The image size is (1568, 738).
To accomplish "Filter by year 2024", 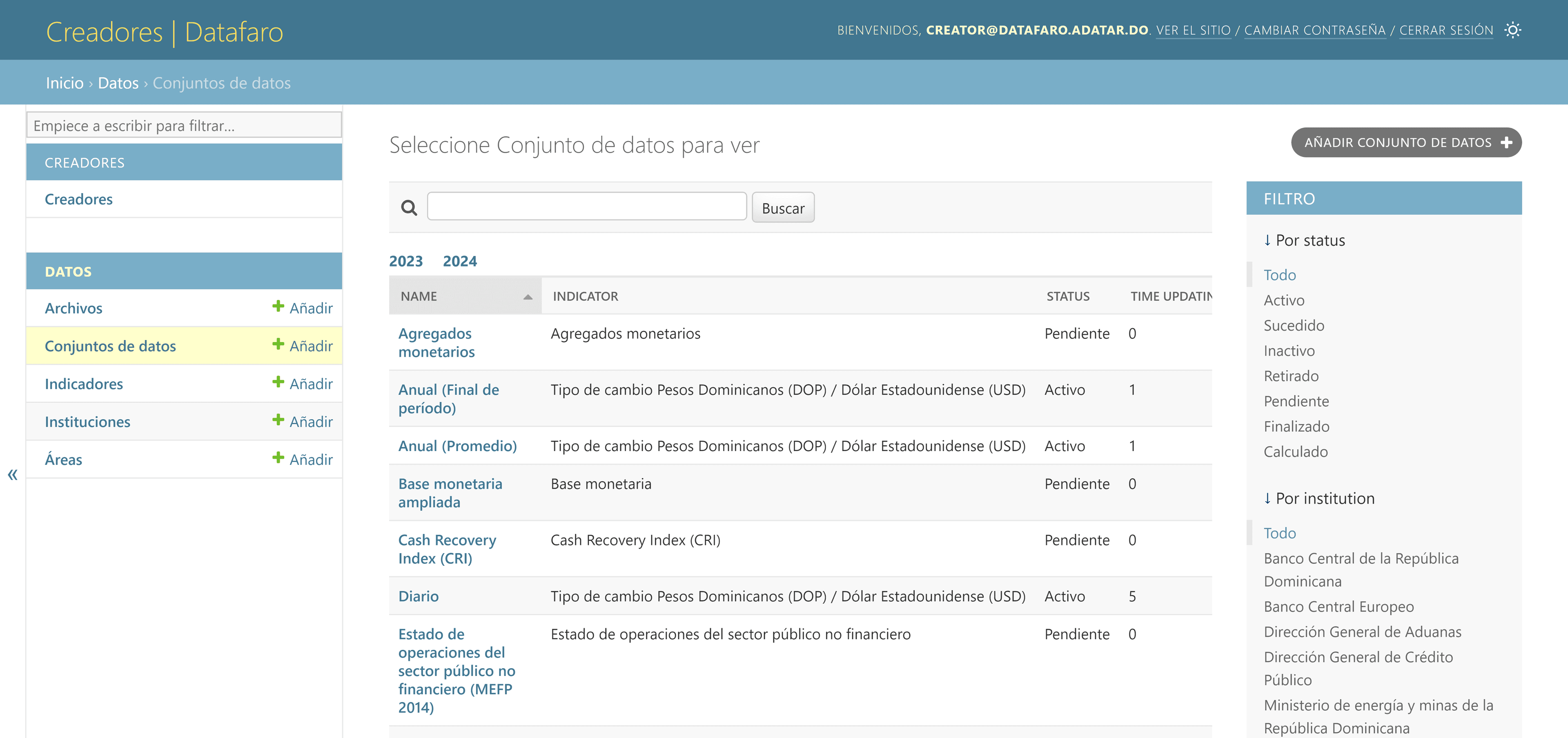I will click(x=459, y=261).
